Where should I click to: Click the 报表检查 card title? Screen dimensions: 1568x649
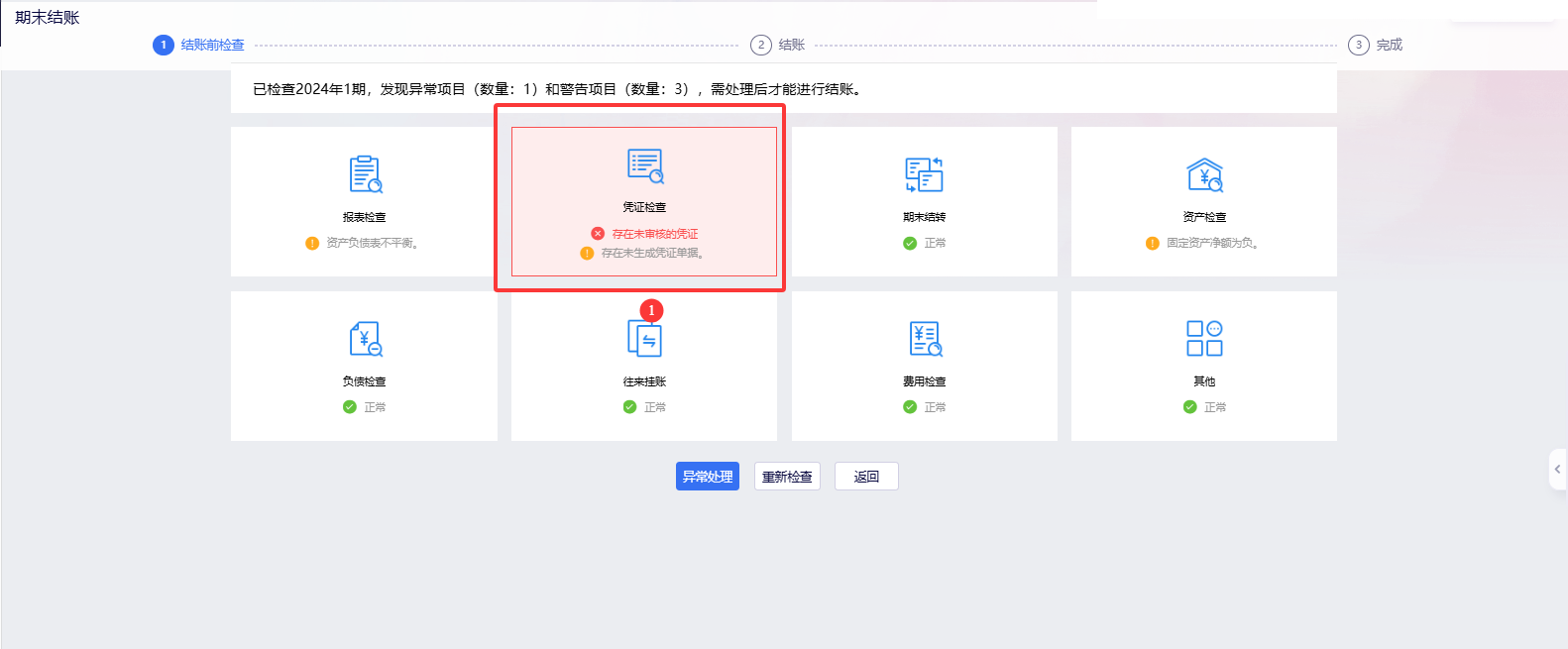click(365, 217)
